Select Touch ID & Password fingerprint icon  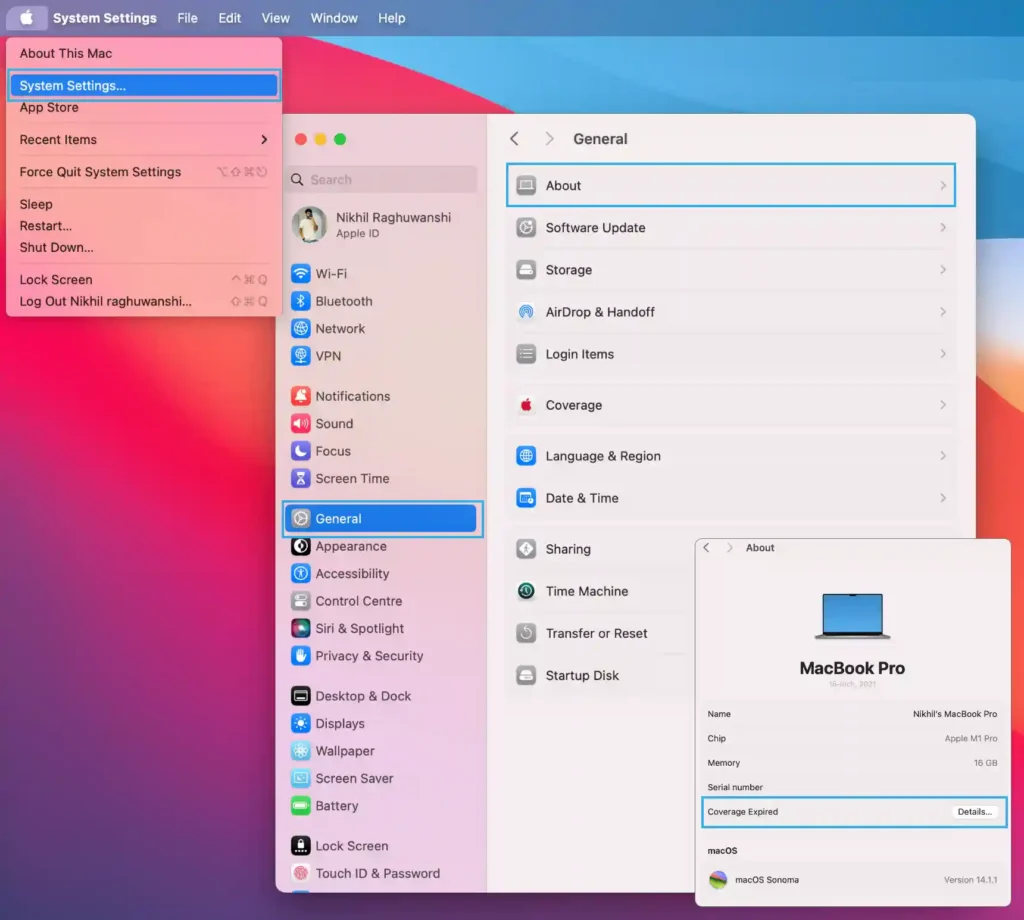click(300, 874)
